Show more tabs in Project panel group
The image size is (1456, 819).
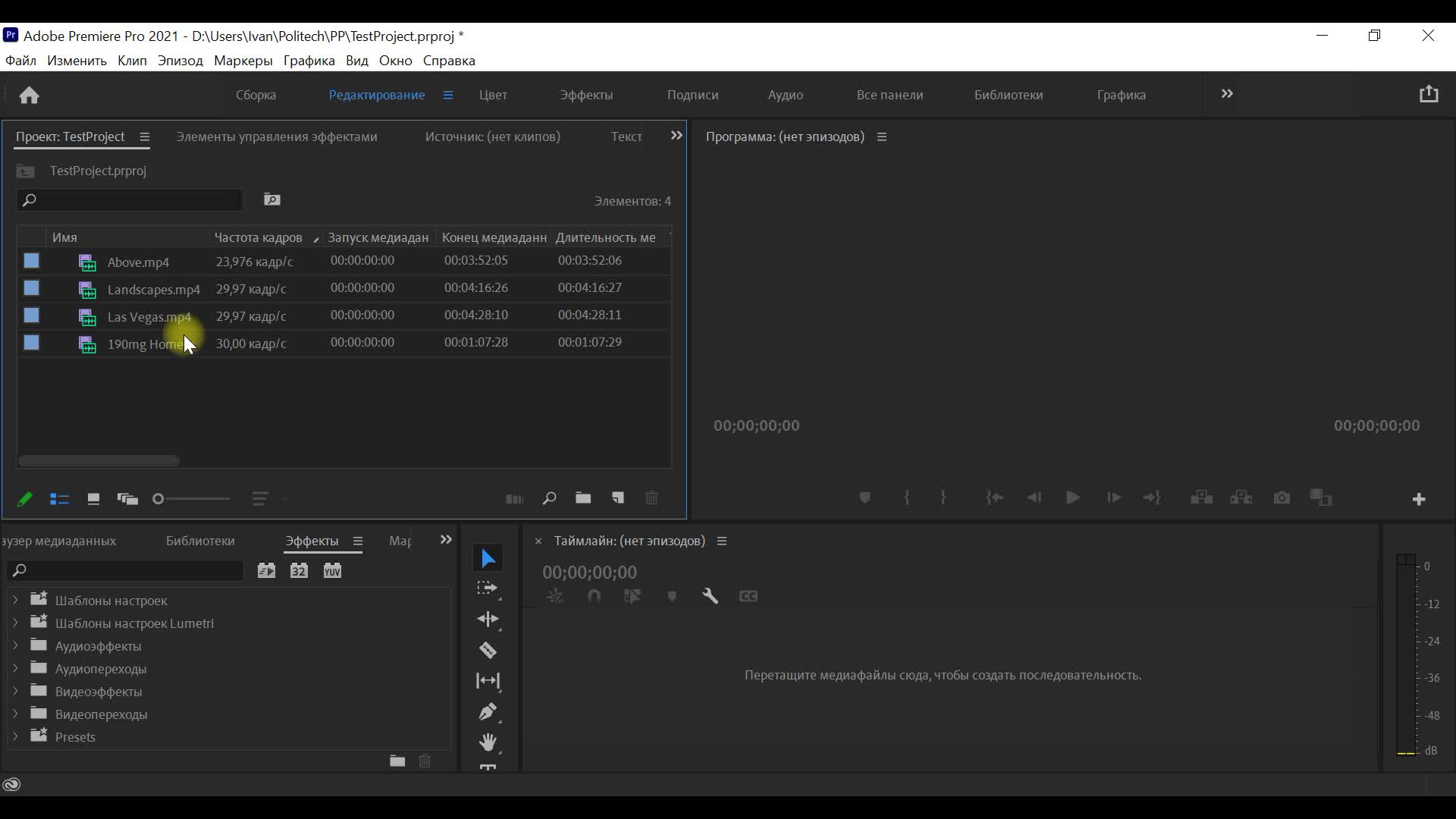coord(676,136)
